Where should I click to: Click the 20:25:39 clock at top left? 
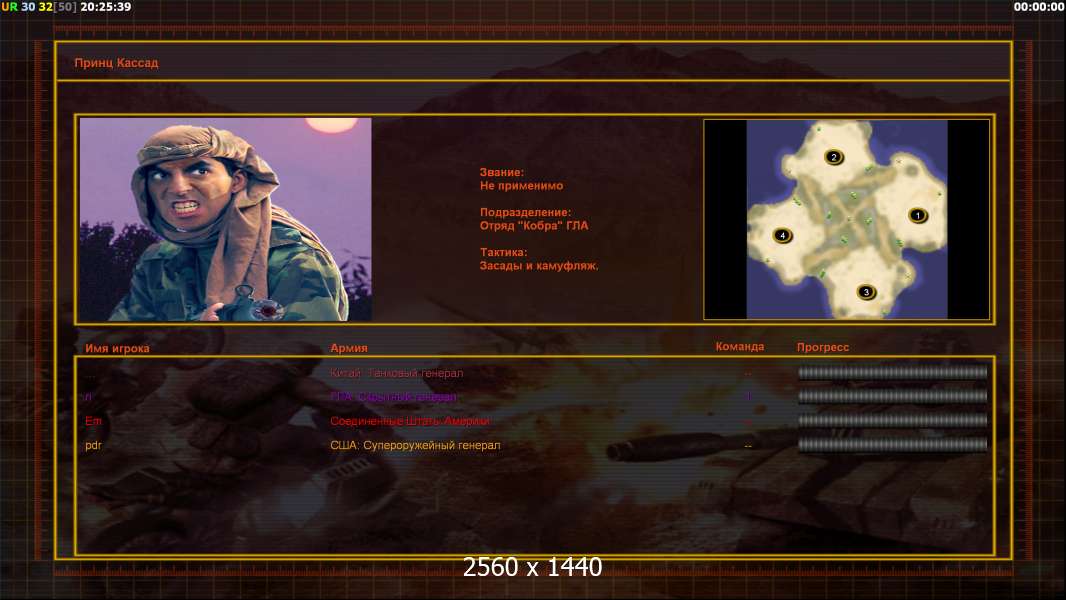106,7
